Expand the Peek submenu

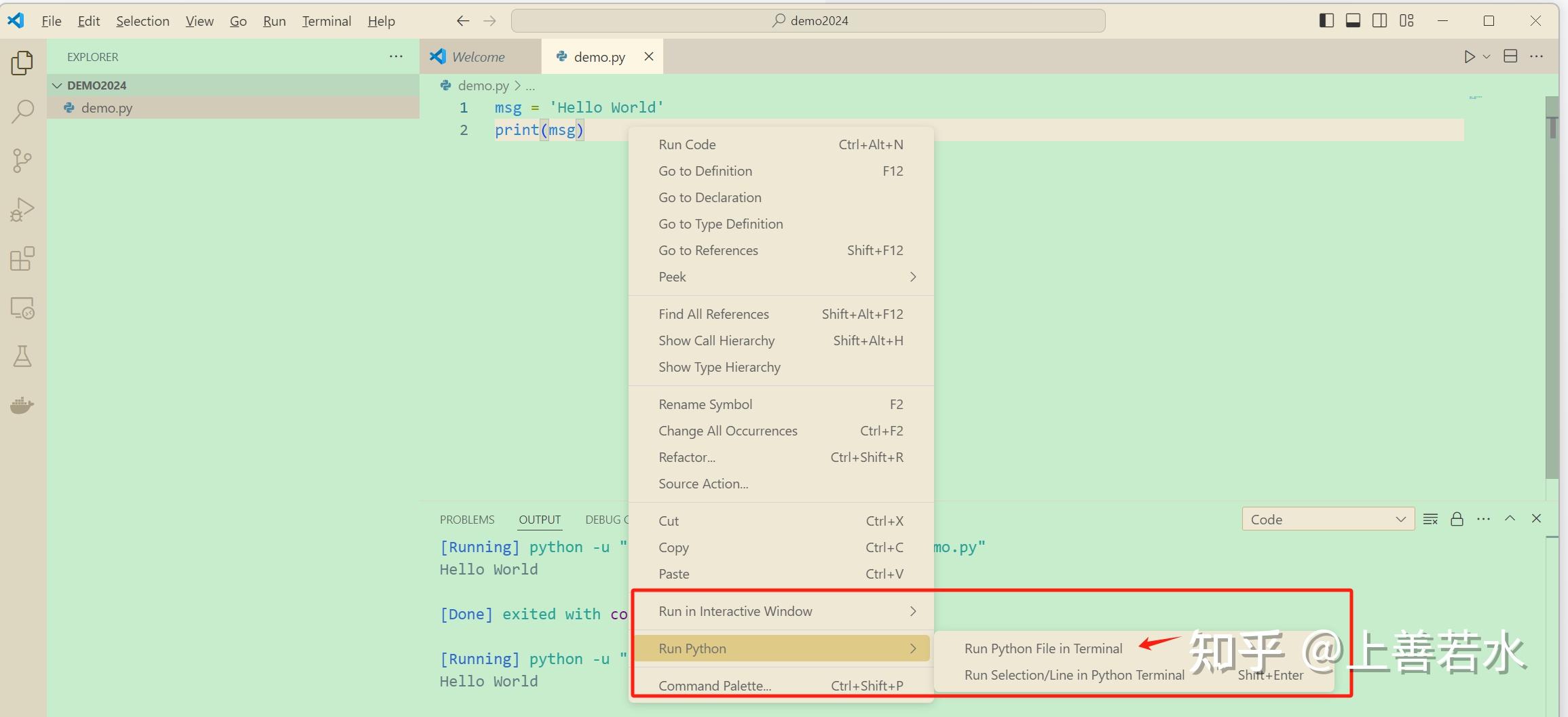pyautogui.click(x=781, y=277)
